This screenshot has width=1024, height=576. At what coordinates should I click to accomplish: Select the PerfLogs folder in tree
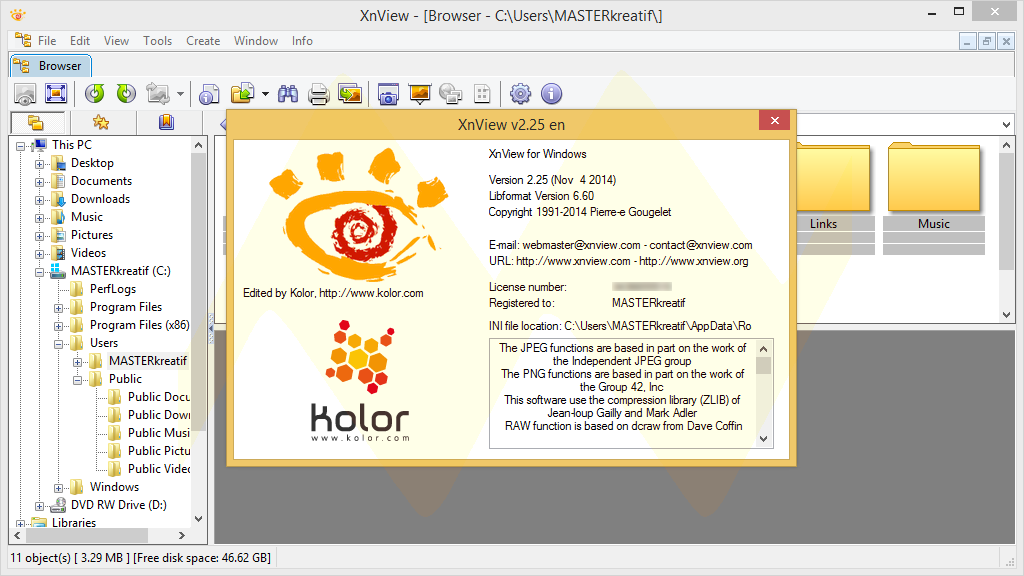[x=113, y=289]
